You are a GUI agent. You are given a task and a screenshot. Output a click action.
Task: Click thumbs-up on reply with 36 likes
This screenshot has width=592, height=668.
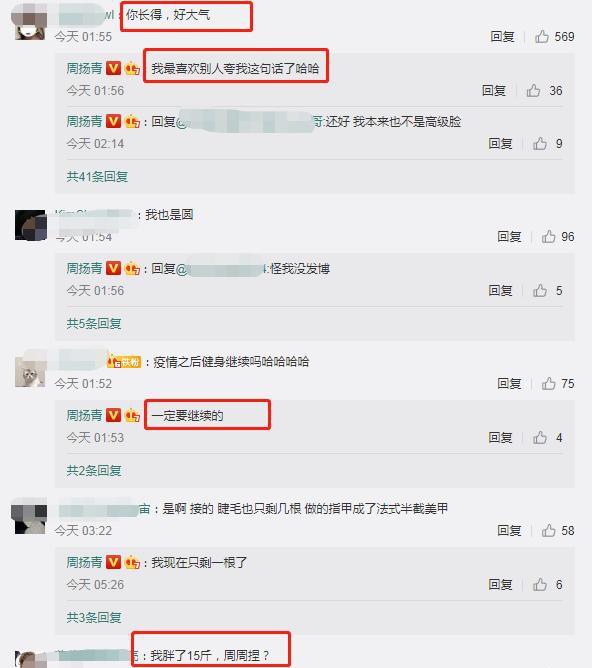(x=533, y=90)
